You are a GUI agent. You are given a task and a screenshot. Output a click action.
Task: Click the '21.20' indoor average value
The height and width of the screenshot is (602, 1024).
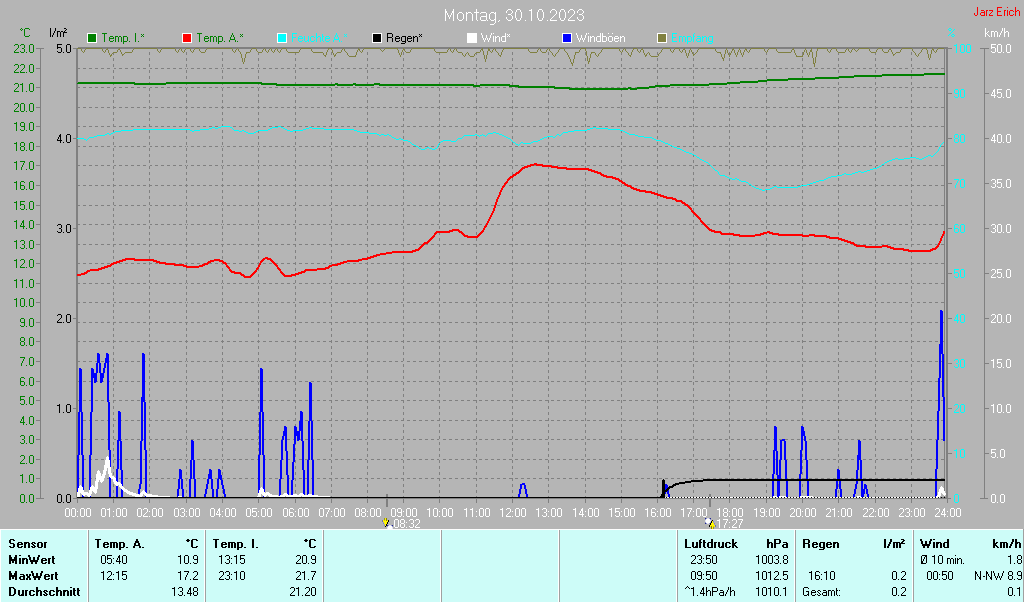302,592
